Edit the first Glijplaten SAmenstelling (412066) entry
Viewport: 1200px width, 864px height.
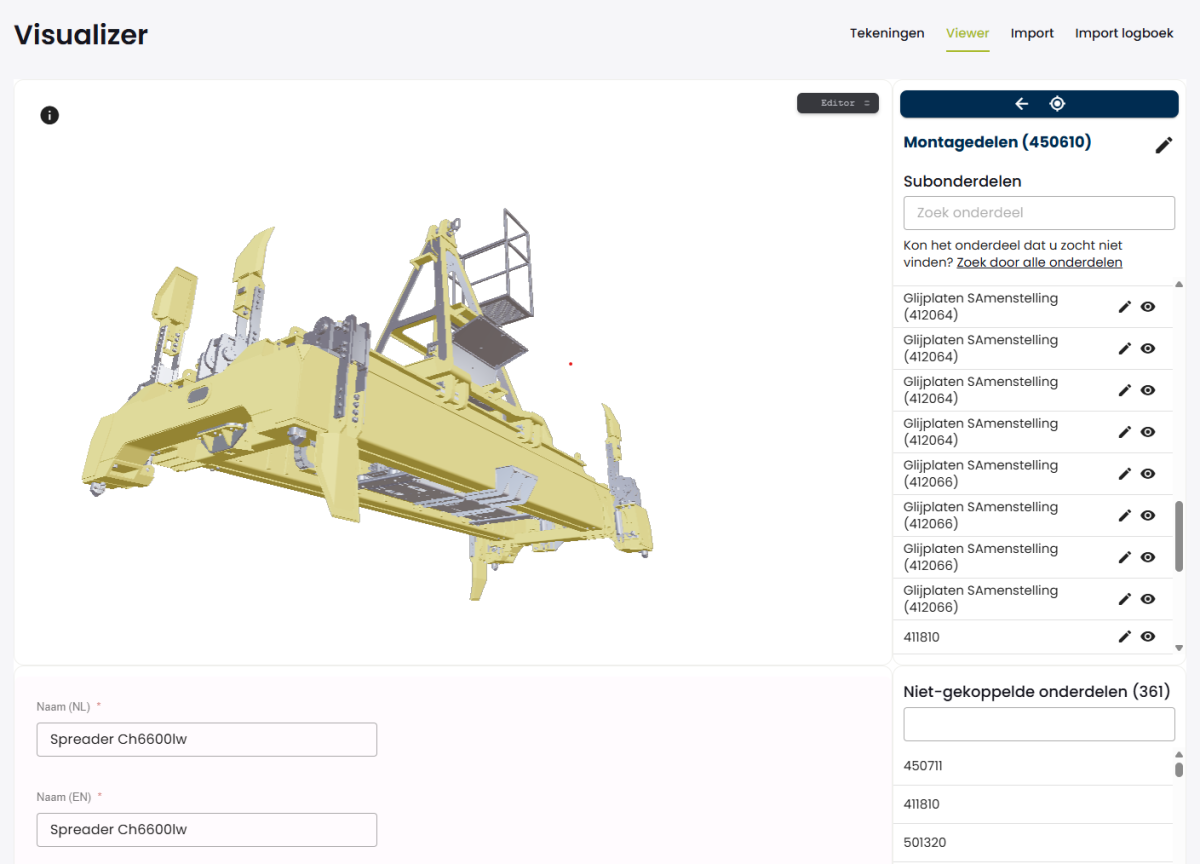point(1124,473)
